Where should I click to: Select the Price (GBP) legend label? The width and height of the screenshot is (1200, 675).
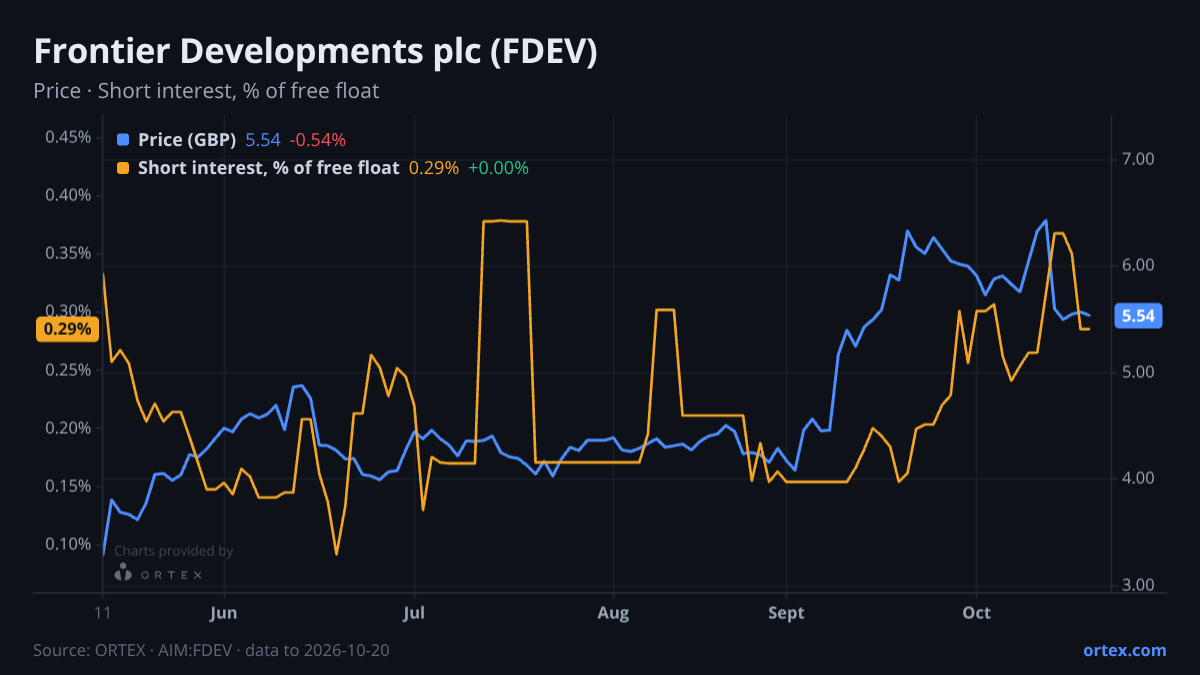click(x=187, y=140)
